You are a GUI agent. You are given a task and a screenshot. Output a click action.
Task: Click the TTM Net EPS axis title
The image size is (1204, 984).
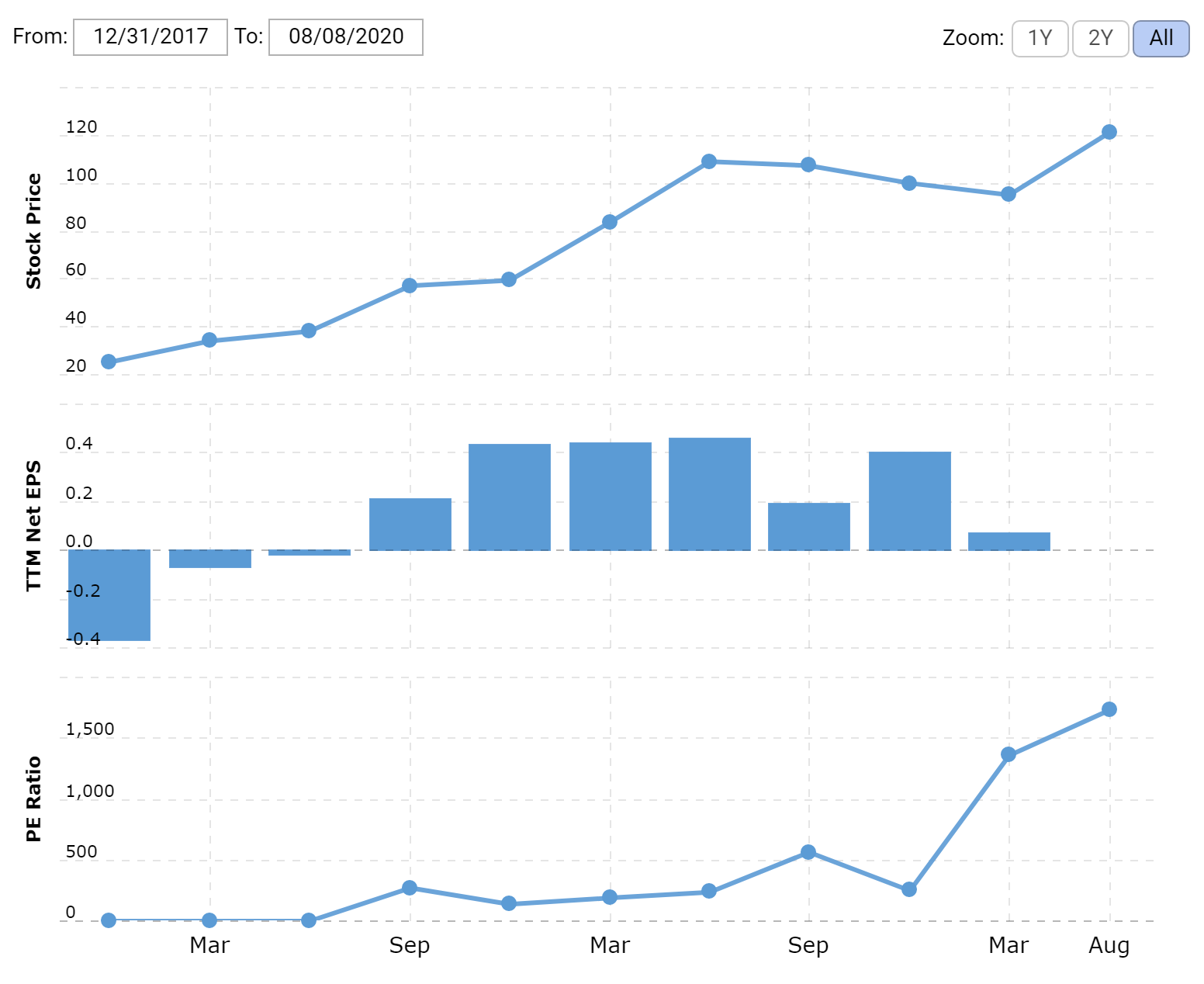[33, 526]
